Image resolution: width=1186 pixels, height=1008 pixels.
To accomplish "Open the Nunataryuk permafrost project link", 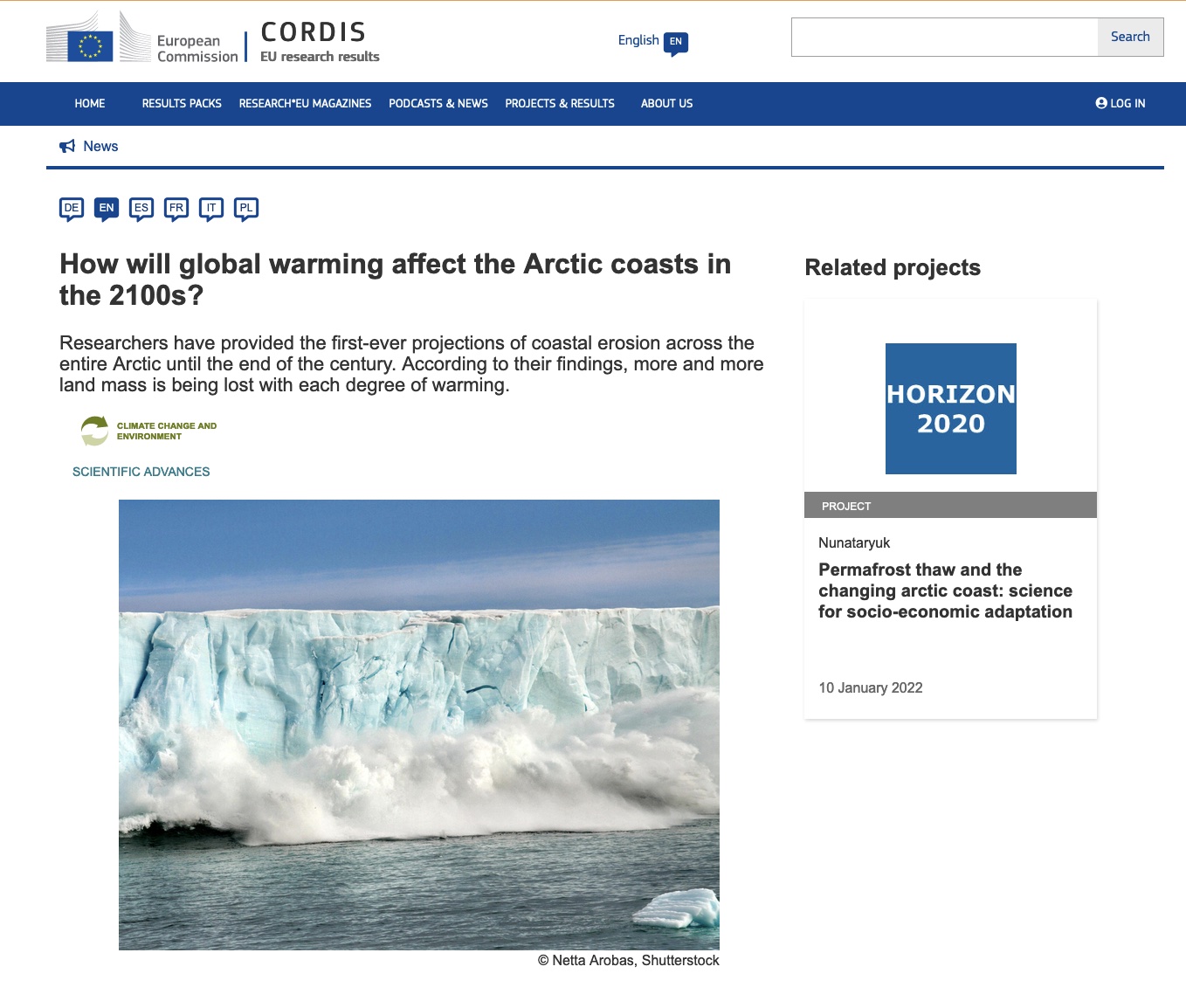I will pyautogui.click(x=945, y=590).
